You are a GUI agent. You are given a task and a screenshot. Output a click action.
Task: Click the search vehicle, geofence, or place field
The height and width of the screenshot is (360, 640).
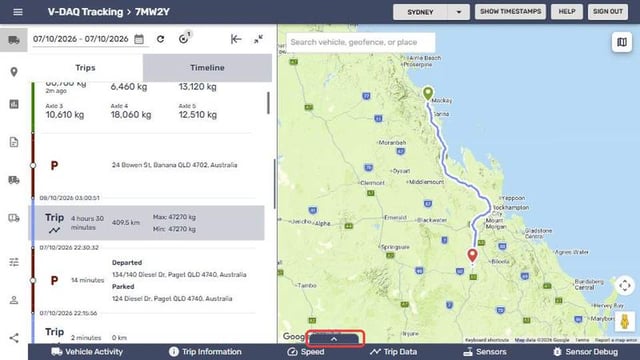point(361,42)
